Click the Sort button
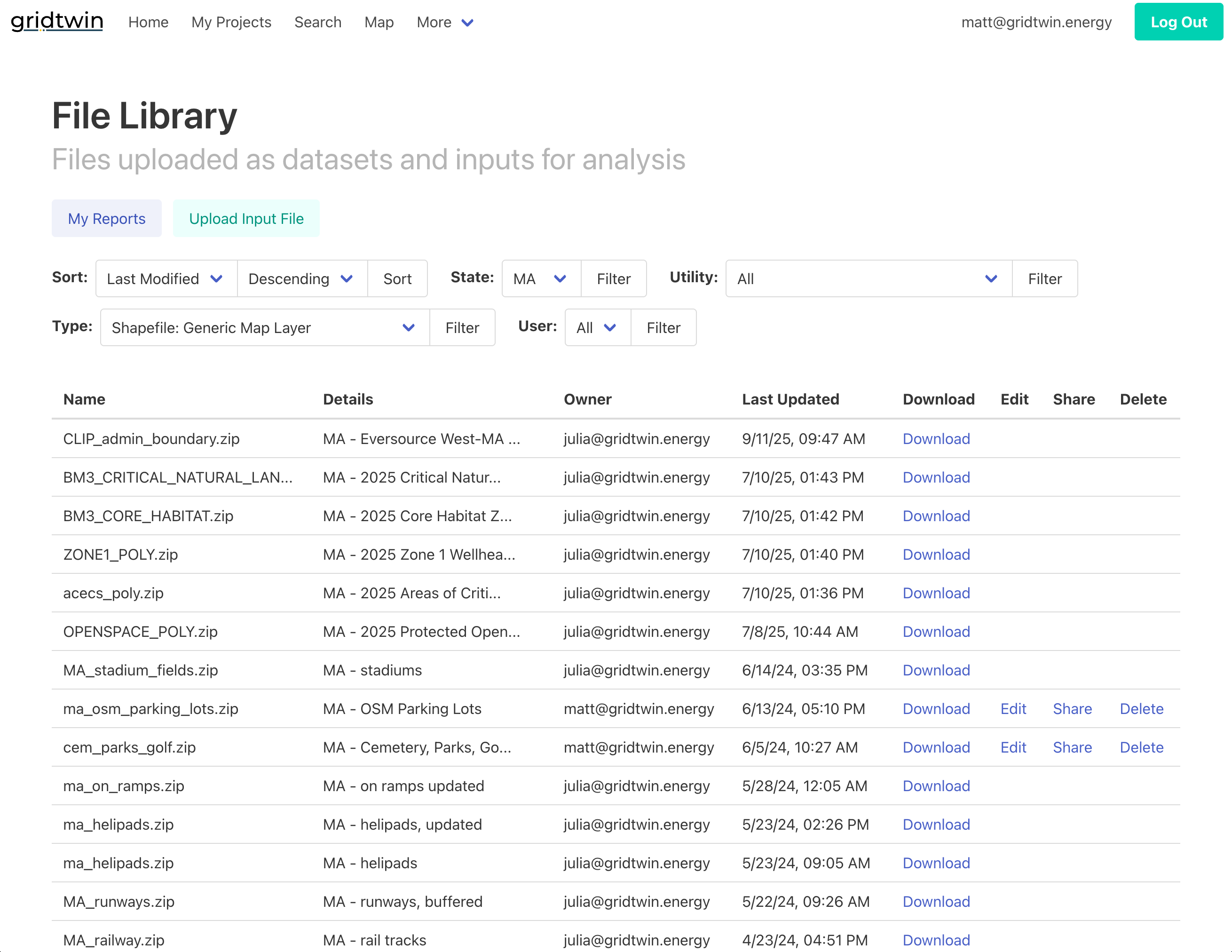This screenshot has height=952, width=1232. click(x=397, y=278)
